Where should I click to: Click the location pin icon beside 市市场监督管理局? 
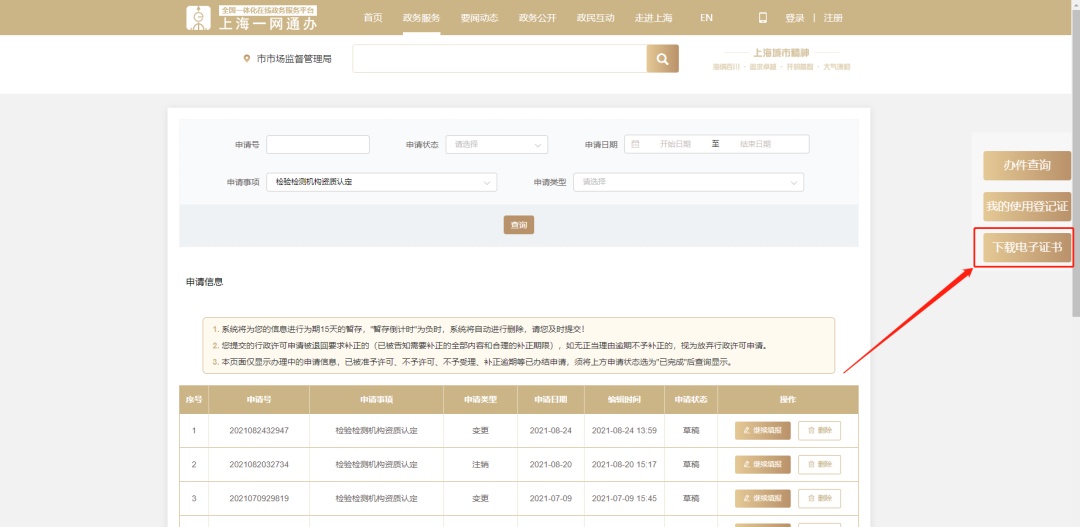[247, 59]
